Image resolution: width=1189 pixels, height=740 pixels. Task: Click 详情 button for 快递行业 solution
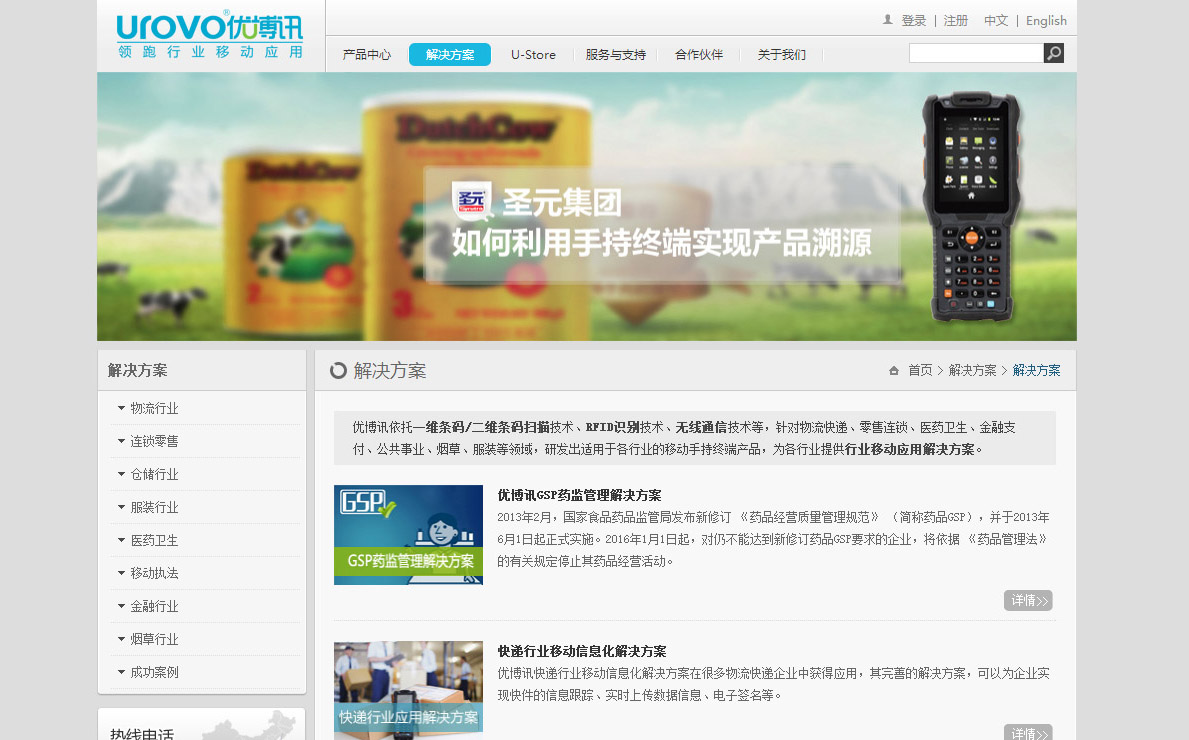pyautogui.click(x=1028, y=732)
